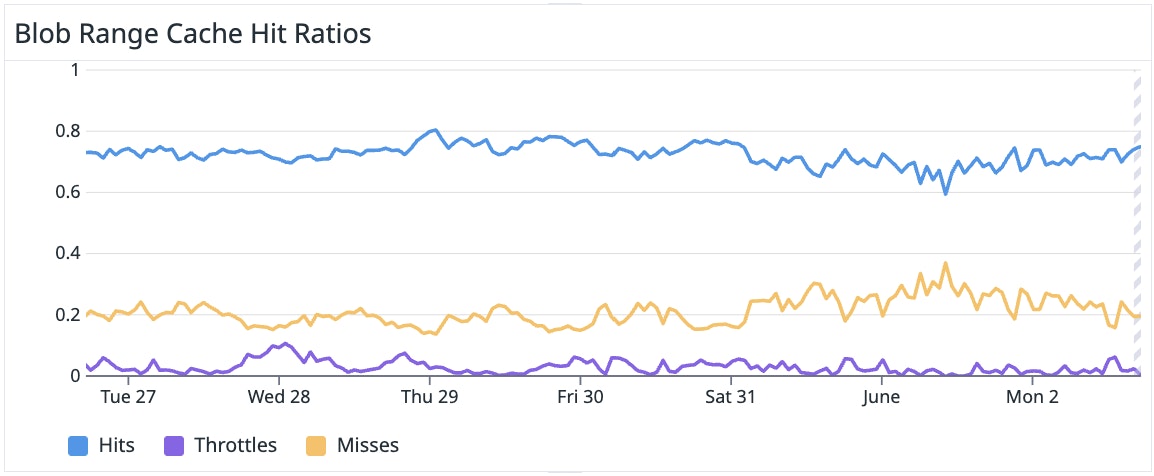
Task: Select the Tue 27 x-axis label
Action: pyautogui.click(x=129, y=397)
